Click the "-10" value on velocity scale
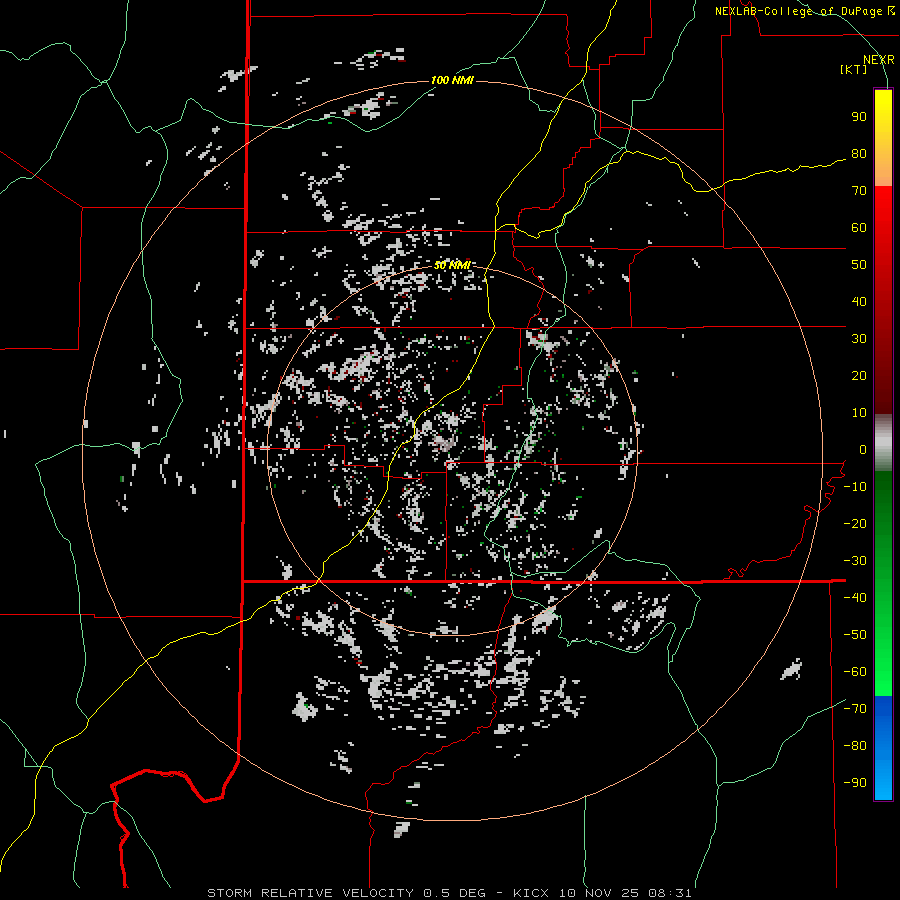 click(x=855, y=487)
